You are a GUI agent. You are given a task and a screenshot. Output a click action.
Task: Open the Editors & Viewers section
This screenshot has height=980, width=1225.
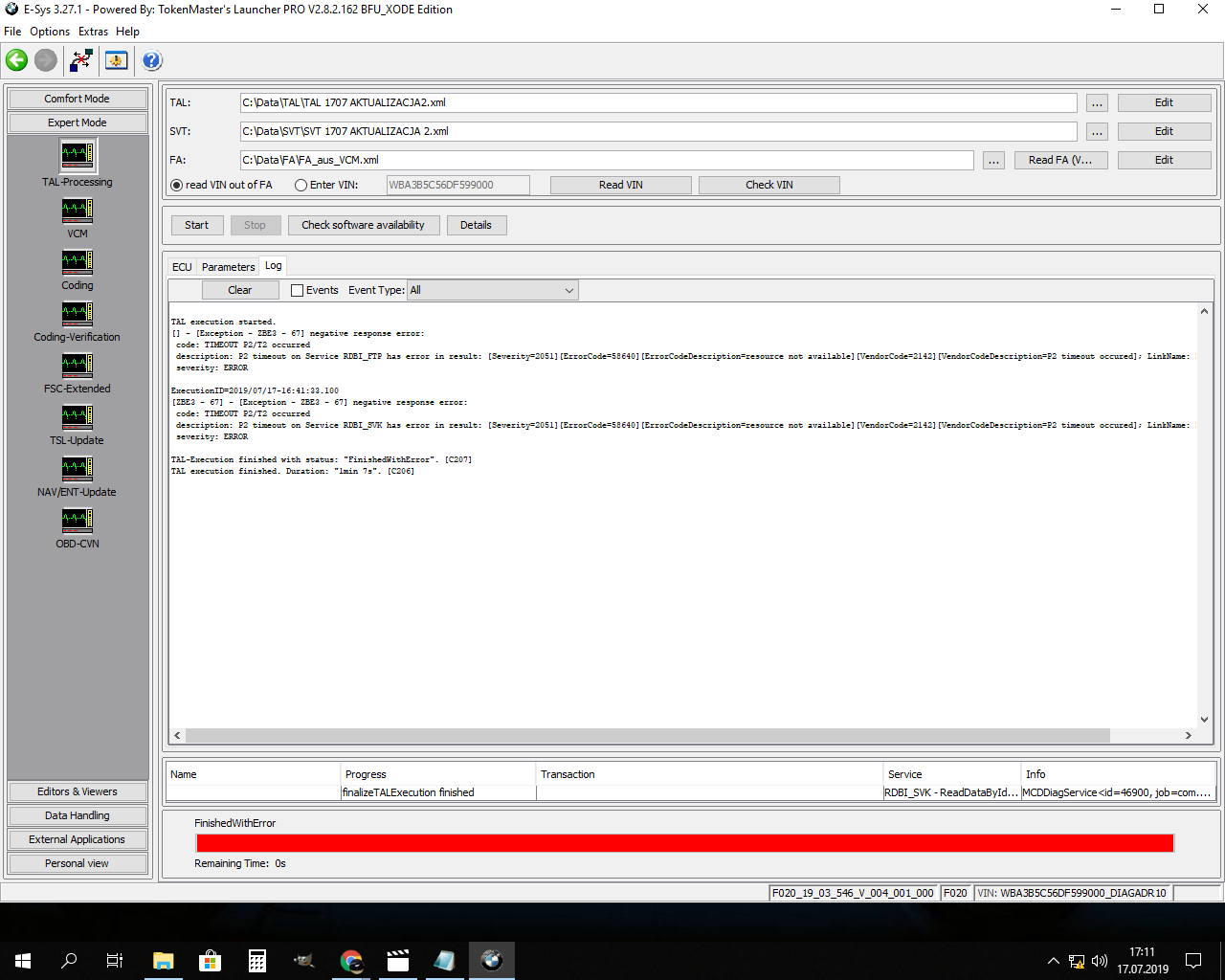78,791
